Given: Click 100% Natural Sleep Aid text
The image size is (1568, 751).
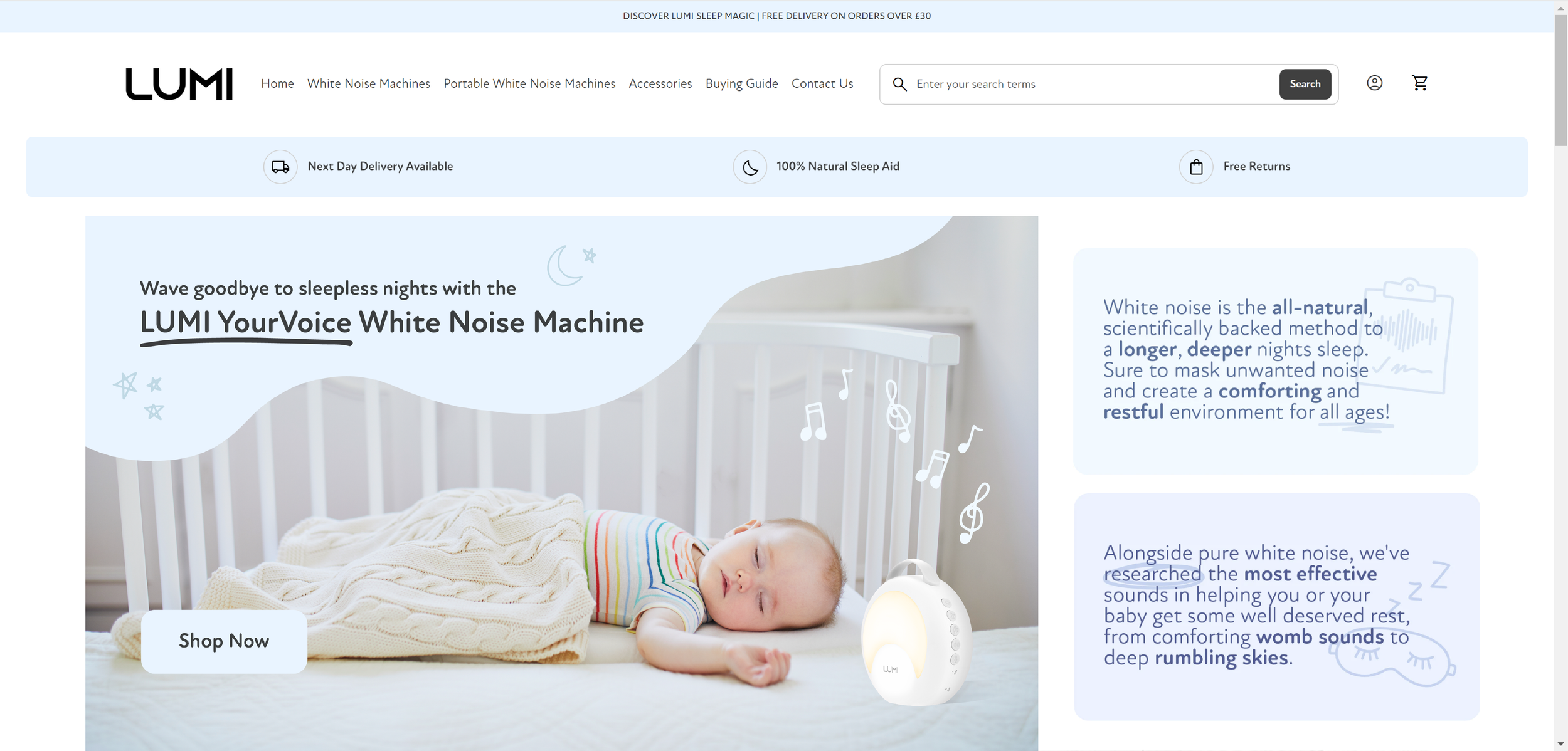Looking at the screenshot, I should coord(838,166).
